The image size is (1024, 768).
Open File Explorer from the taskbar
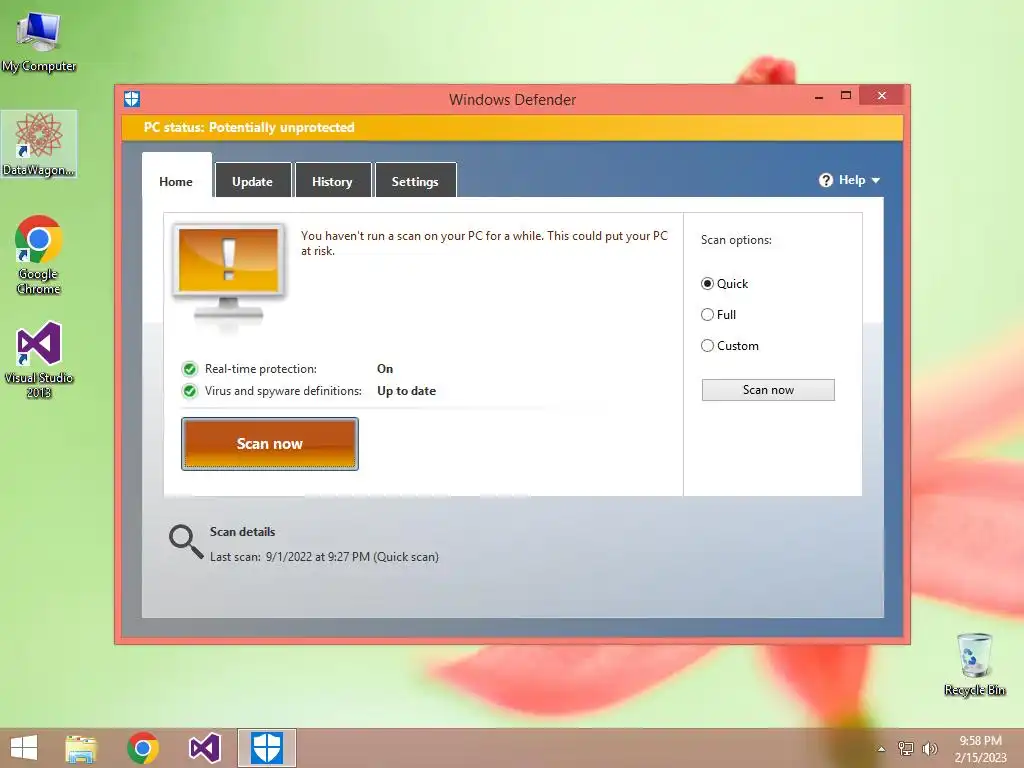pyautogui.click(x=81, y=748)
